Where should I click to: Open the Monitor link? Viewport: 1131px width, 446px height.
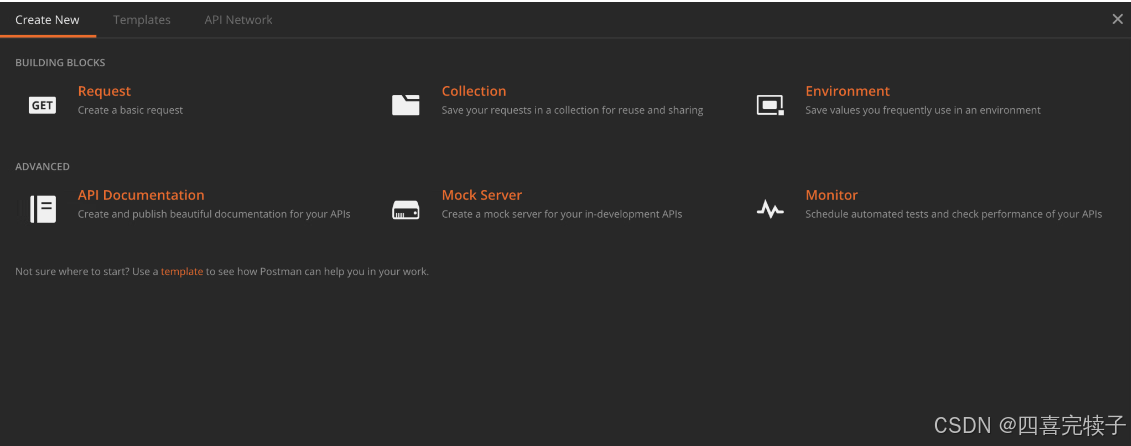(832, 195)
